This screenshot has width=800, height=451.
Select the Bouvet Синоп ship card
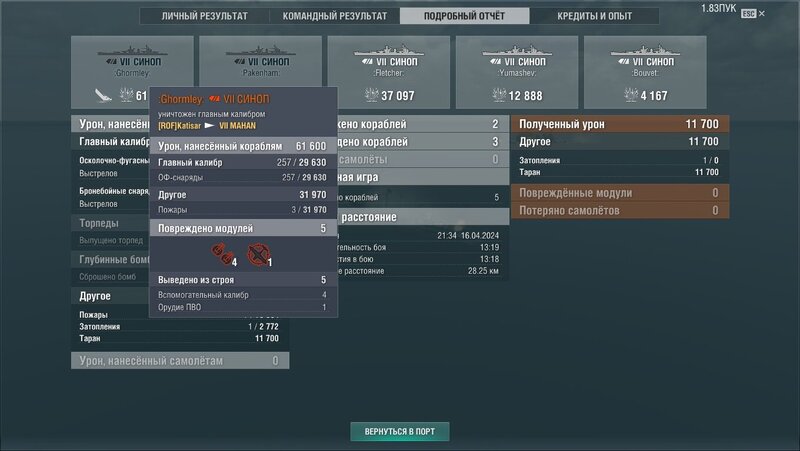coord(645,72)
